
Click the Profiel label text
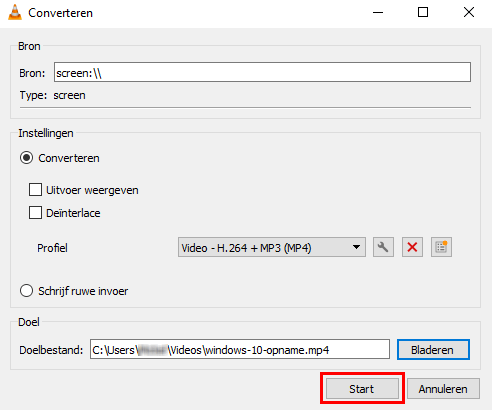52,248
